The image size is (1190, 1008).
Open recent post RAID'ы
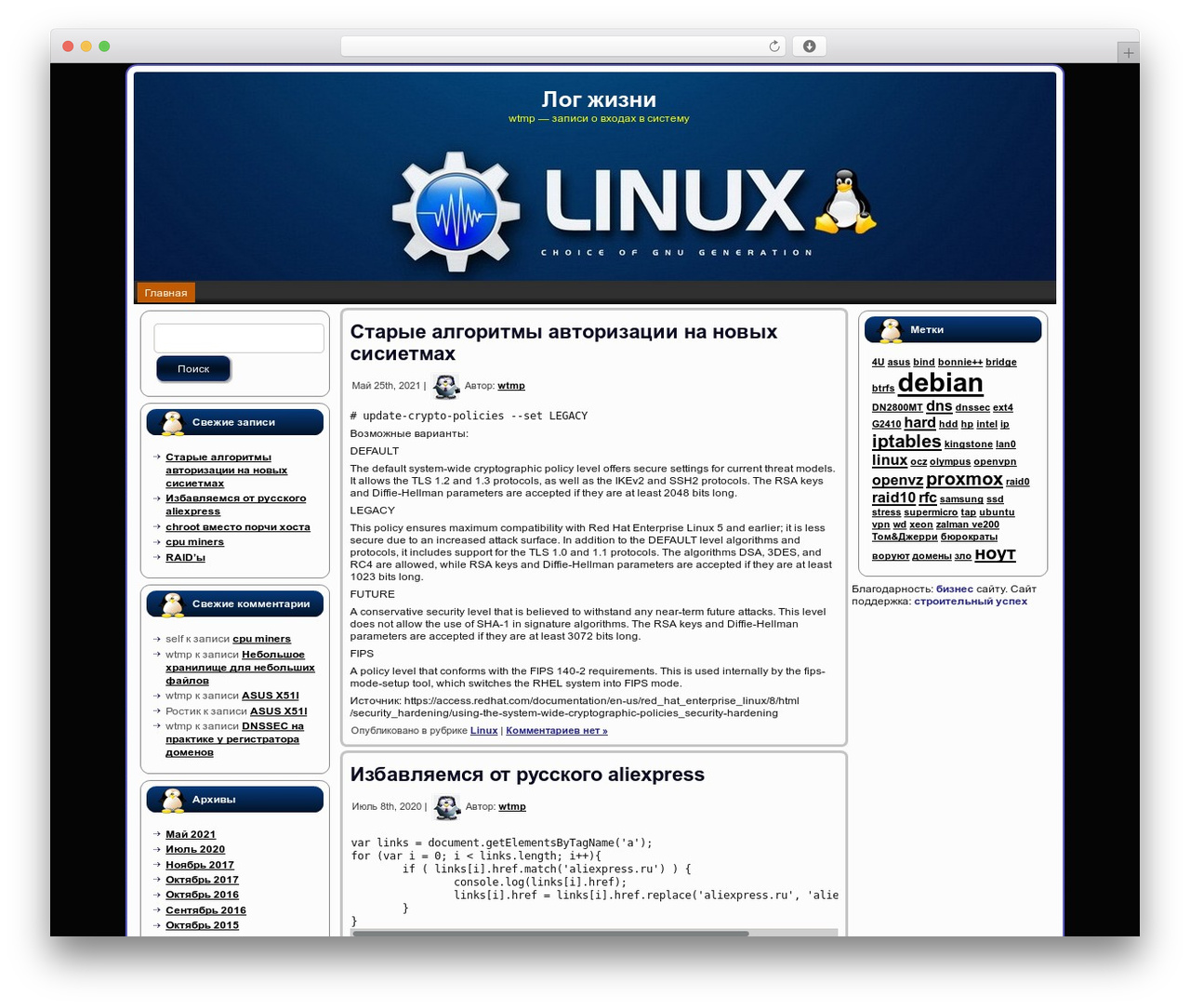coord(185,558)
